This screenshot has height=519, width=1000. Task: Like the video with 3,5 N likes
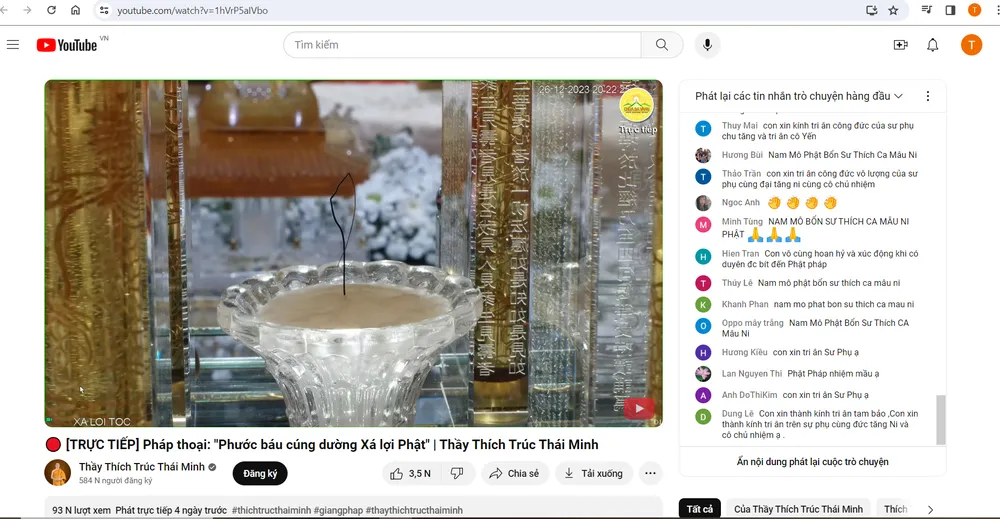(410, 473)
